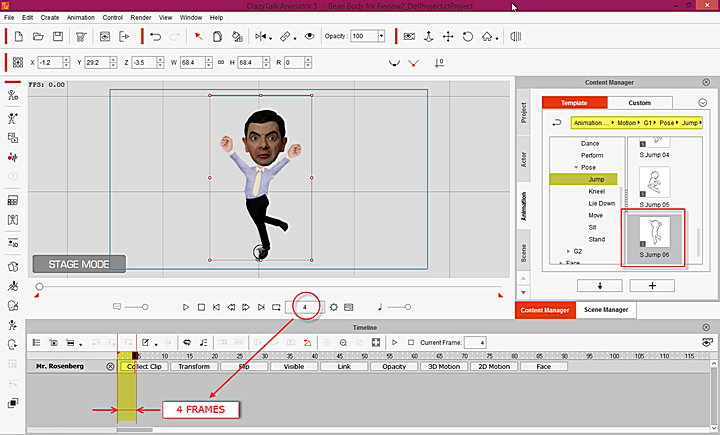The image size is (720, 435).
Task: Expand the G2 tree folder
Action: coord(567,251)
